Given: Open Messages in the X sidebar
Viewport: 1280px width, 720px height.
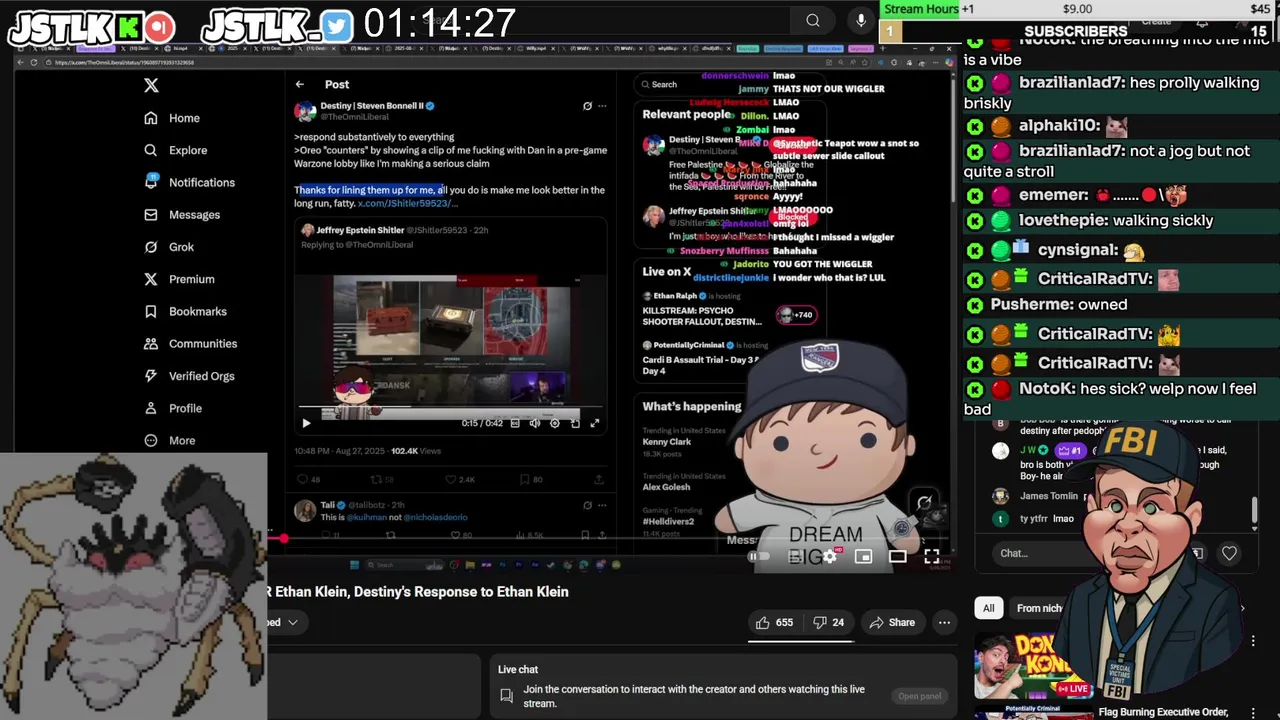Looking at the screenshot, I should coord(181,214).
